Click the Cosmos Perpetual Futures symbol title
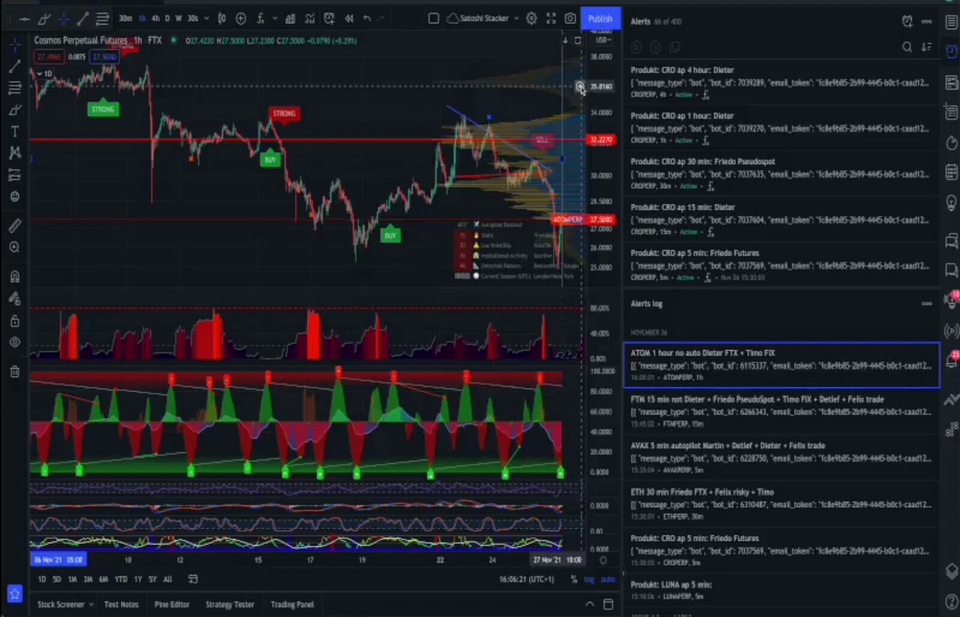Screen dimensions: 960x617 point(81,41)
